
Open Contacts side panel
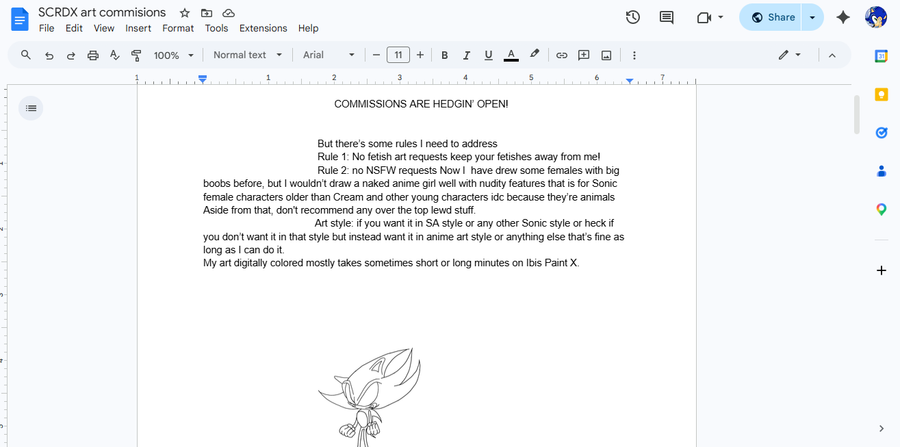[x=882, y=171]
